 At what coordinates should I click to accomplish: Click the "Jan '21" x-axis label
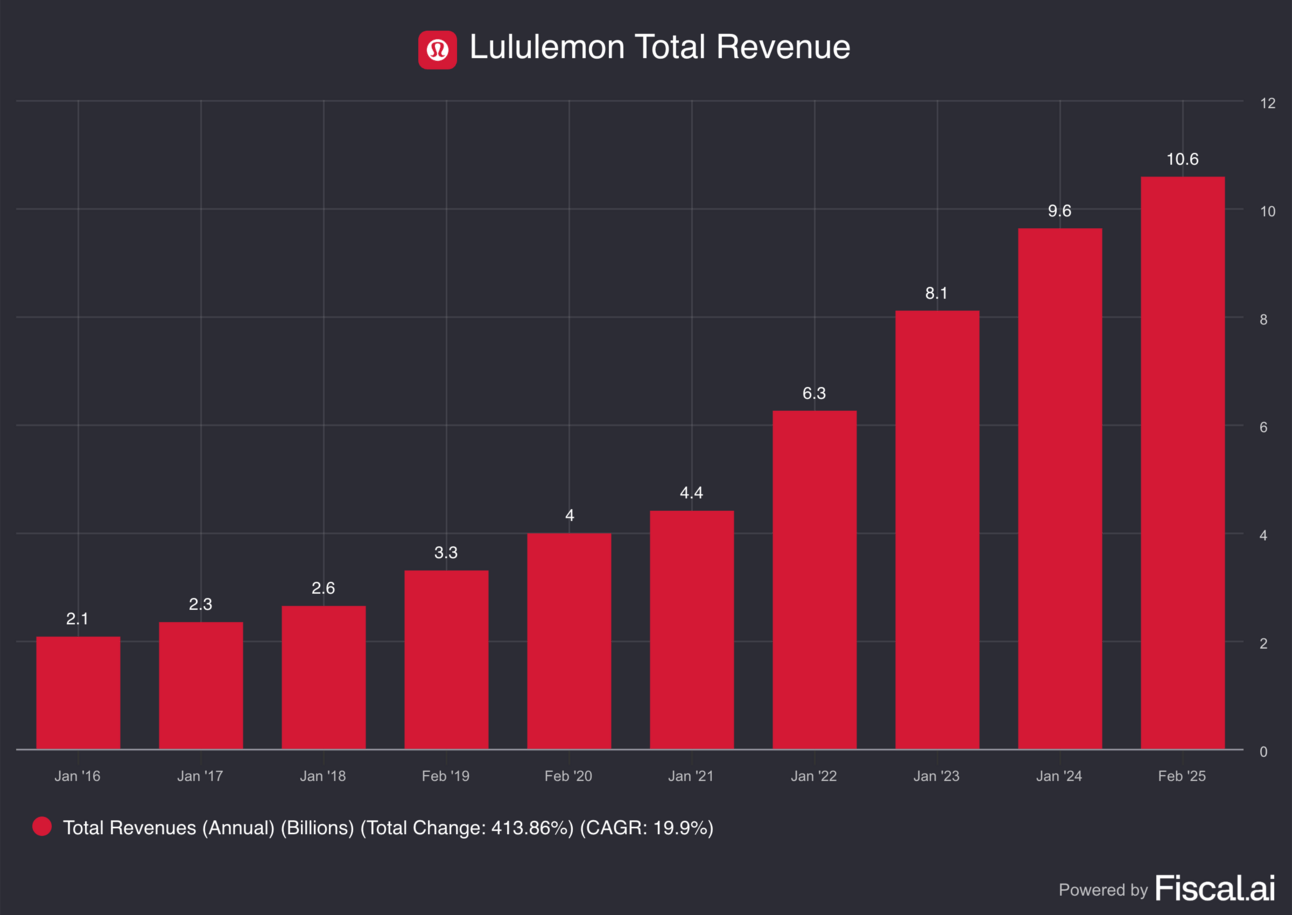pyautogui.click(x=692, y=776)
